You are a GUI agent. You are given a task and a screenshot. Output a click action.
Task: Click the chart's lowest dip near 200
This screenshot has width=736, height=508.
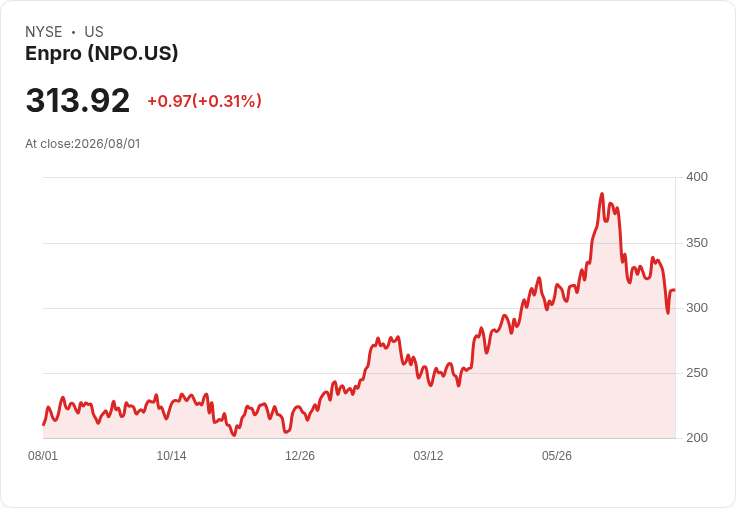[234, 435]
